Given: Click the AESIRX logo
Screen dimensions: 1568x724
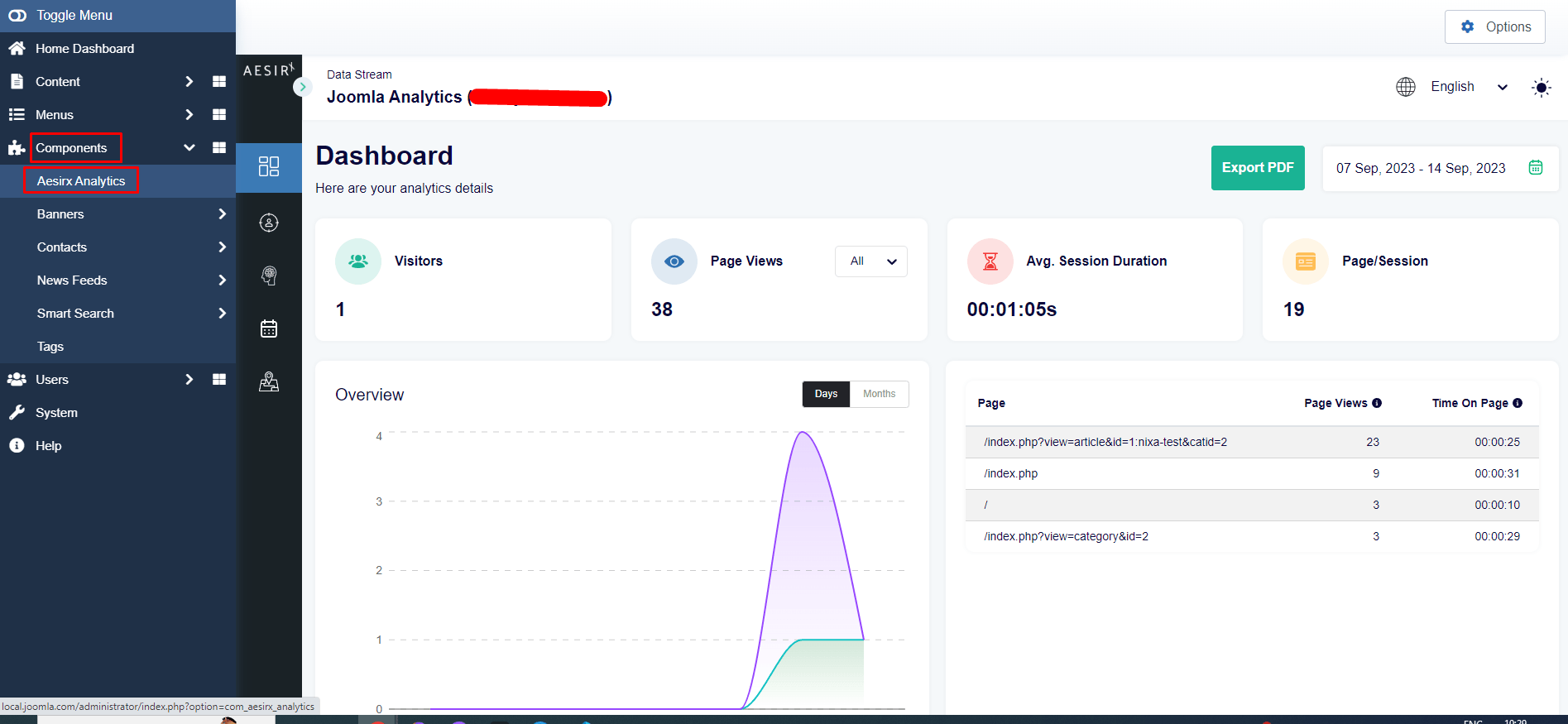Looking at the screenshot, I should [268, 70].
